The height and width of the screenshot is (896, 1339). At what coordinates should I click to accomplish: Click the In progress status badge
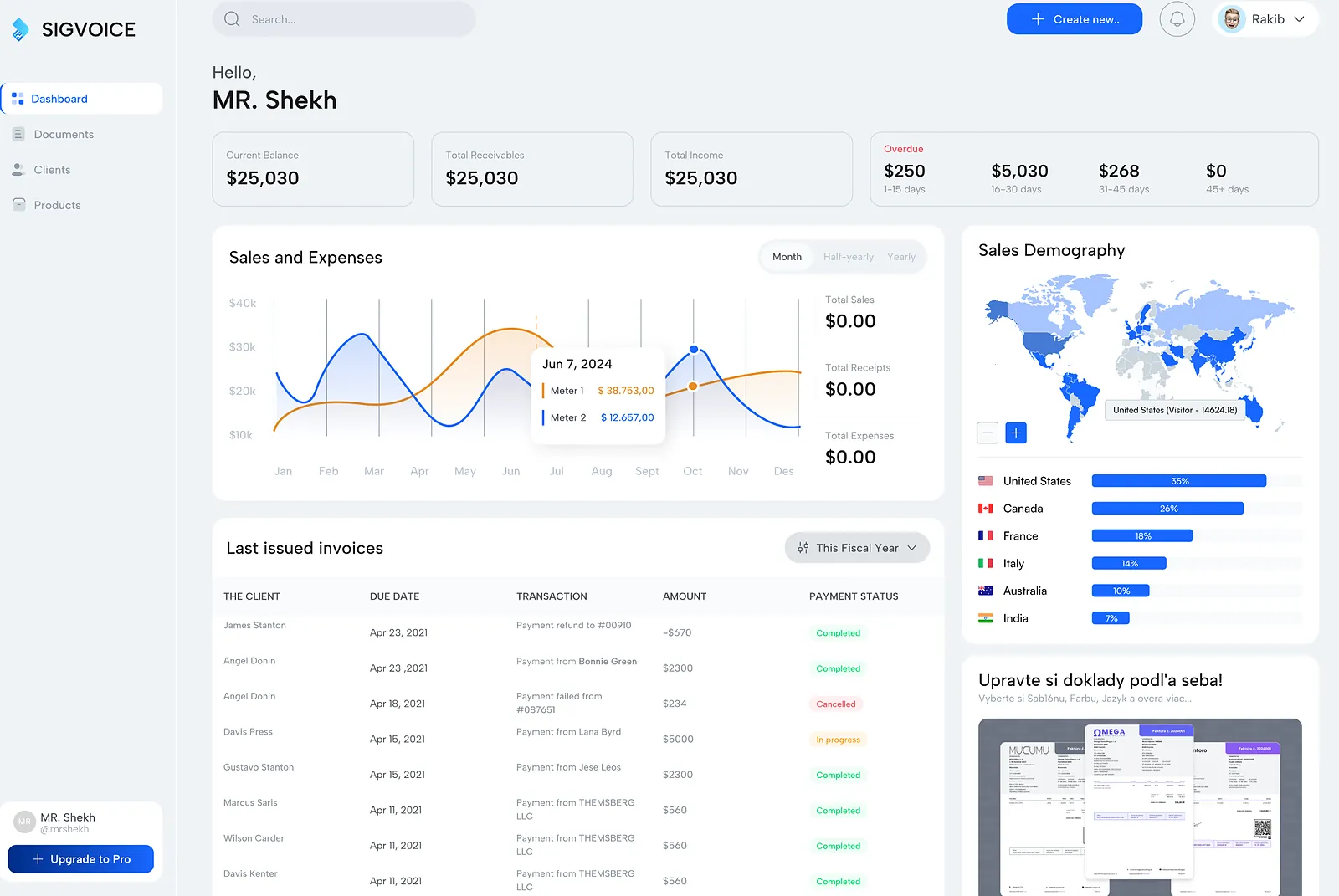point(838,740)
